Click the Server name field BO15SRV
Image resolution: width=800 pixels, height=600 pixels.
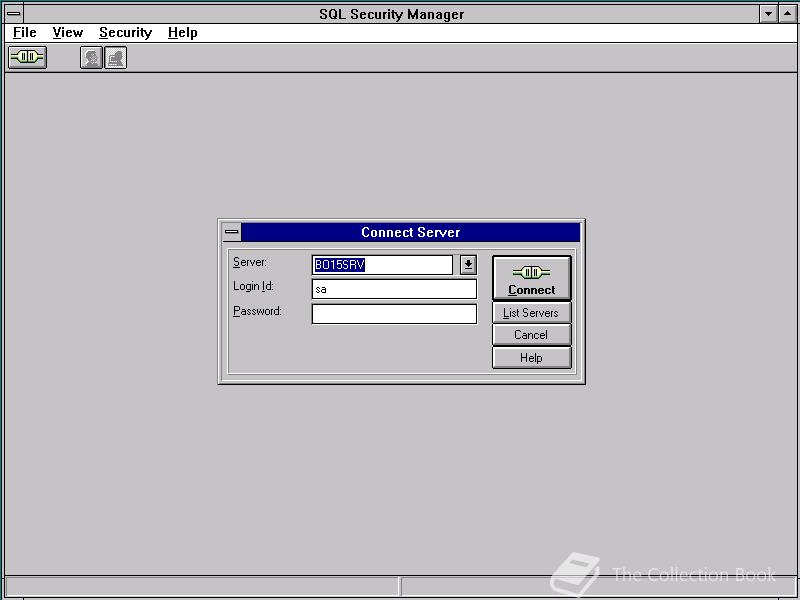382,265
